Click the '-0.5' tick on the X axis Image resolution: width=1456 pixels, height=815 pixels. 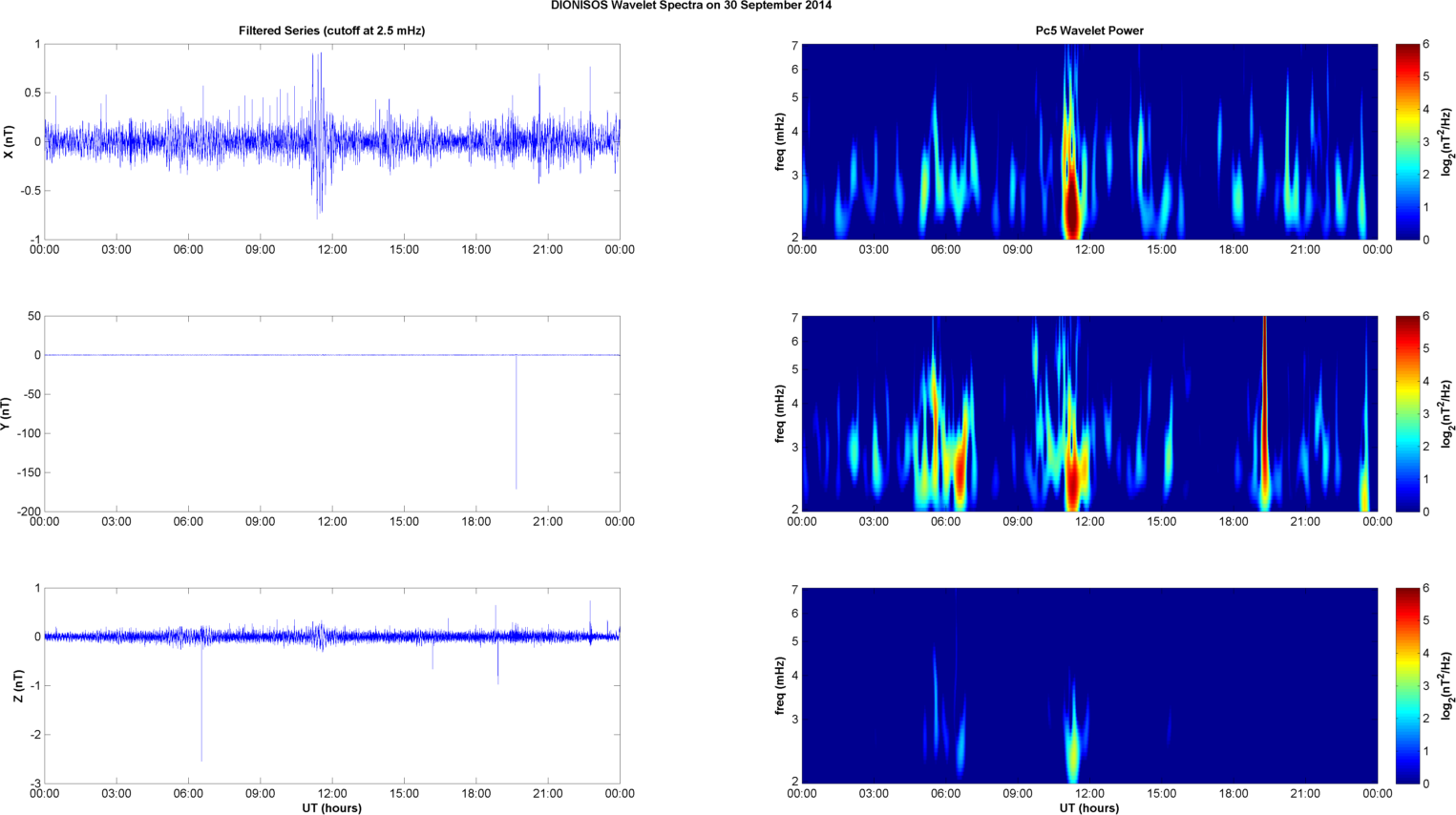tap(31, 191)
